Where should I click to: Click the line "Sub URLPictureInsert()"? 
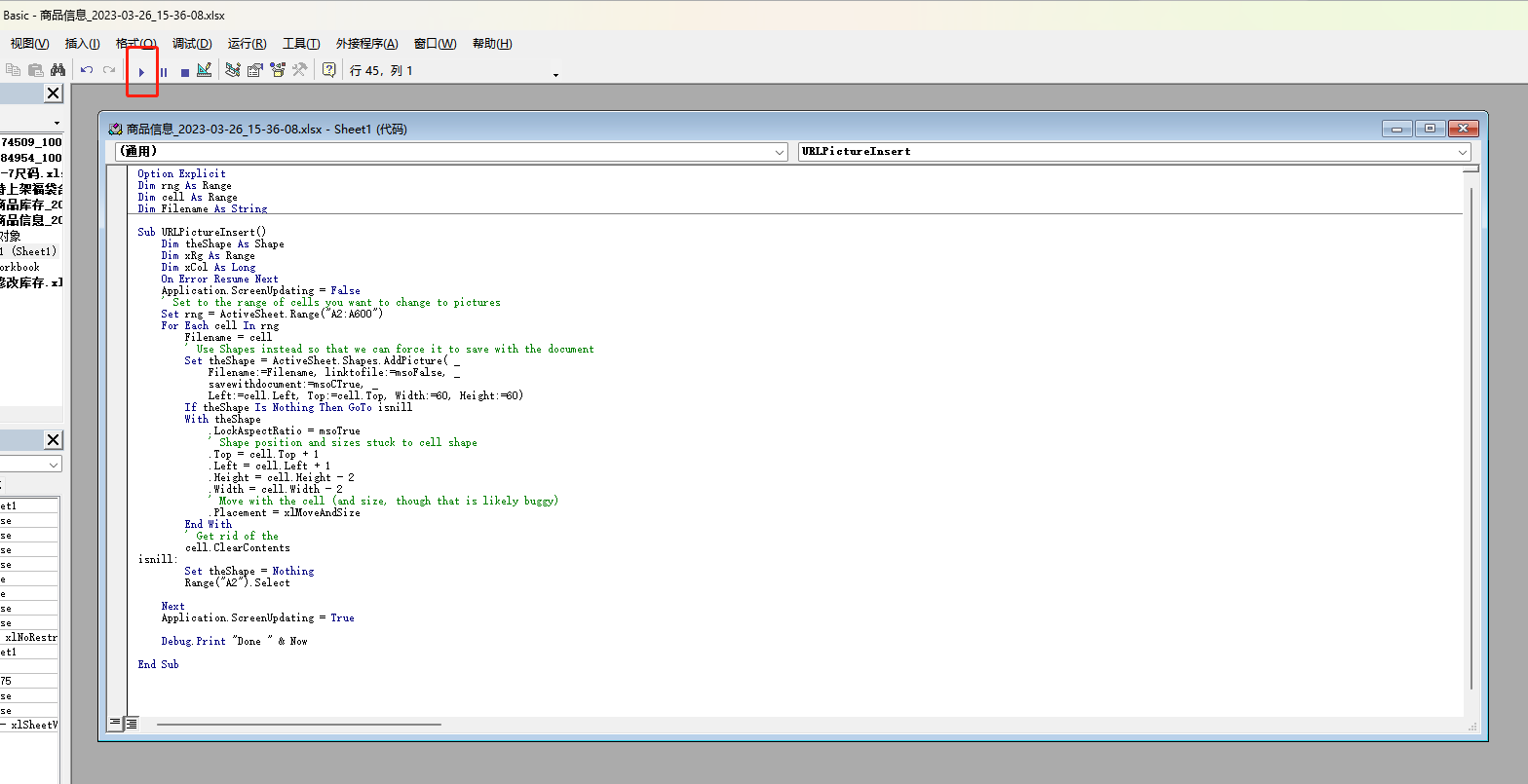click(202, 232)
